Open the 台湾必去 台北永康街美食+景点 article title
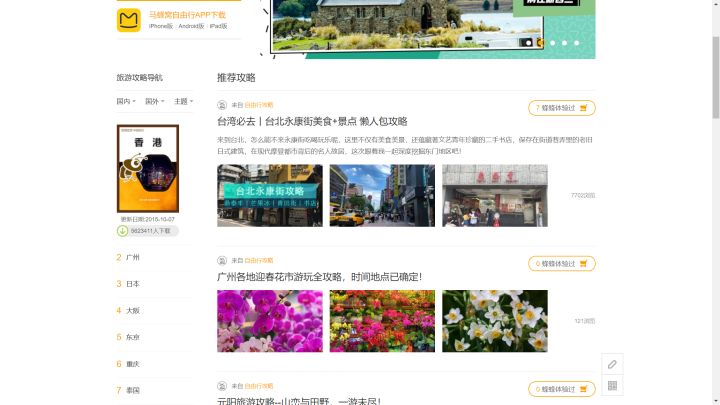The image size is (720, 405). pos(312,122)
